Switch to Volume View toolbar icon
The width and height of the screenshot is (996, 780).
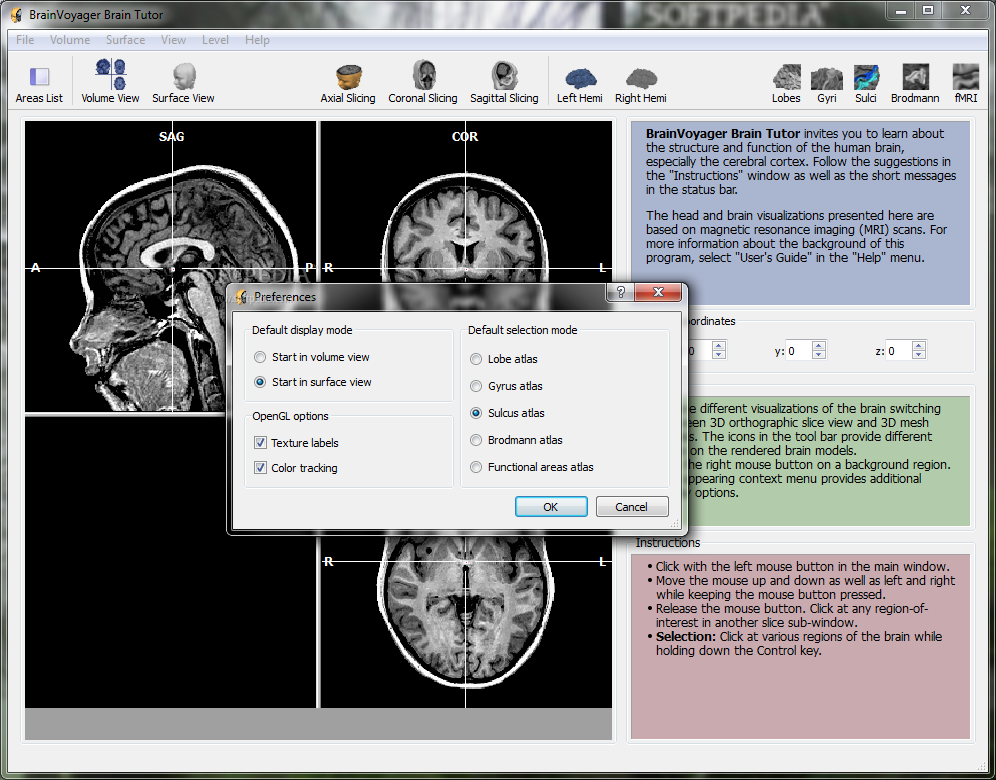pyautogui.click(x=111, y=75)
